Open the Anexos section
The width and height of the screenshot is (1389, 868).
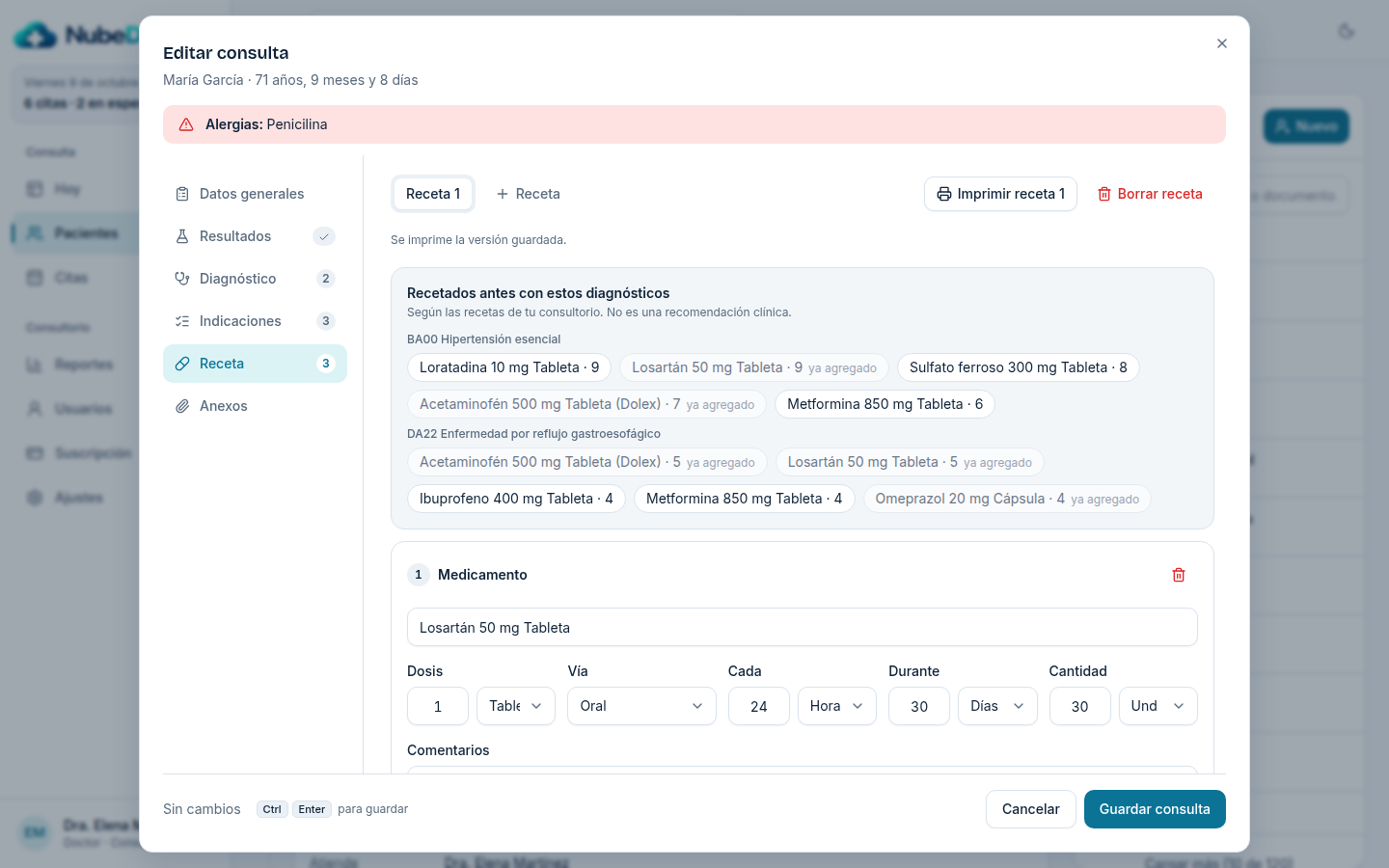tap(255, 406)
